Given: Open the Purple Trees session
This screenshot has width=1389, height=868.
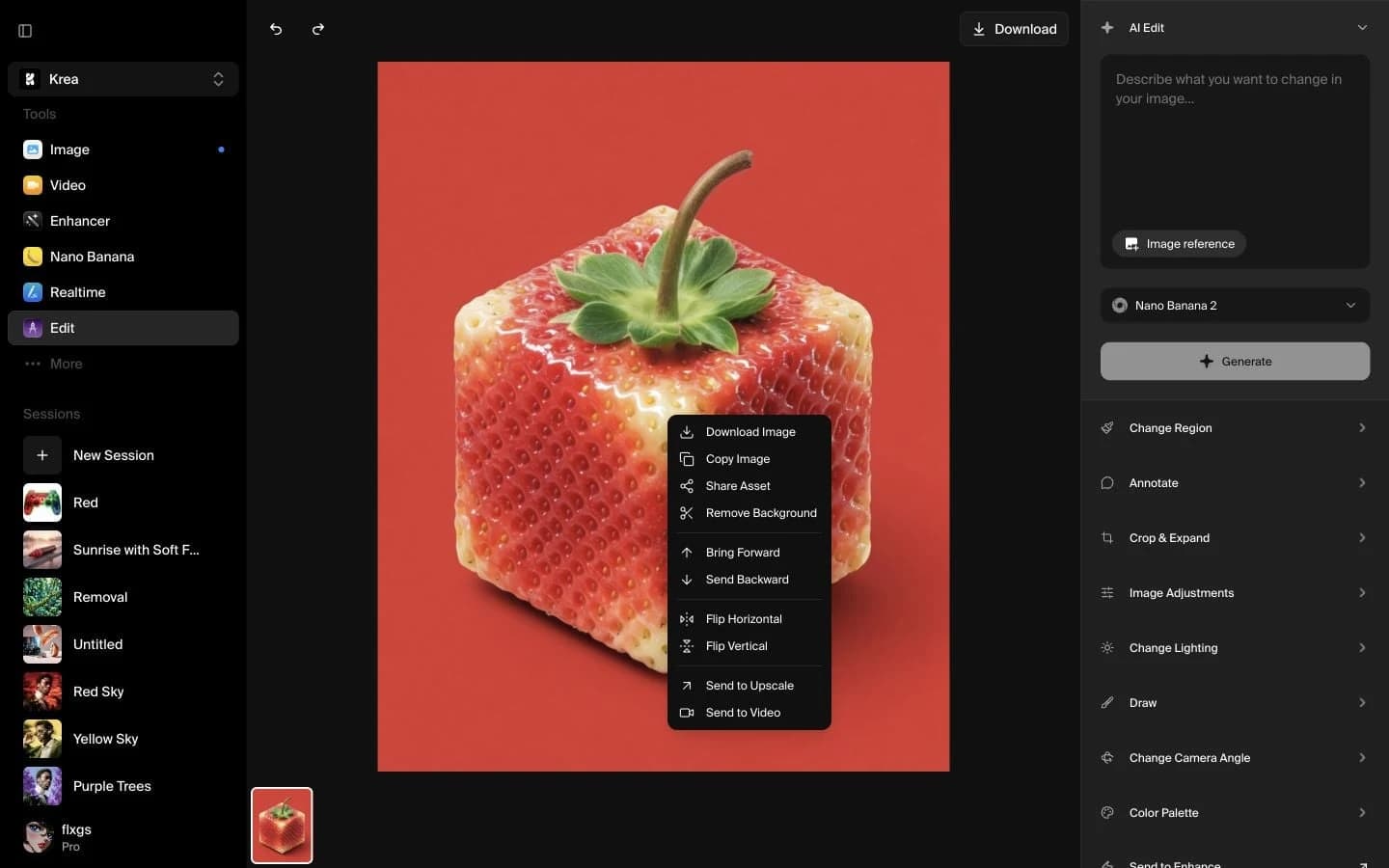Looking at the screenshot, I should coord(123,786).
